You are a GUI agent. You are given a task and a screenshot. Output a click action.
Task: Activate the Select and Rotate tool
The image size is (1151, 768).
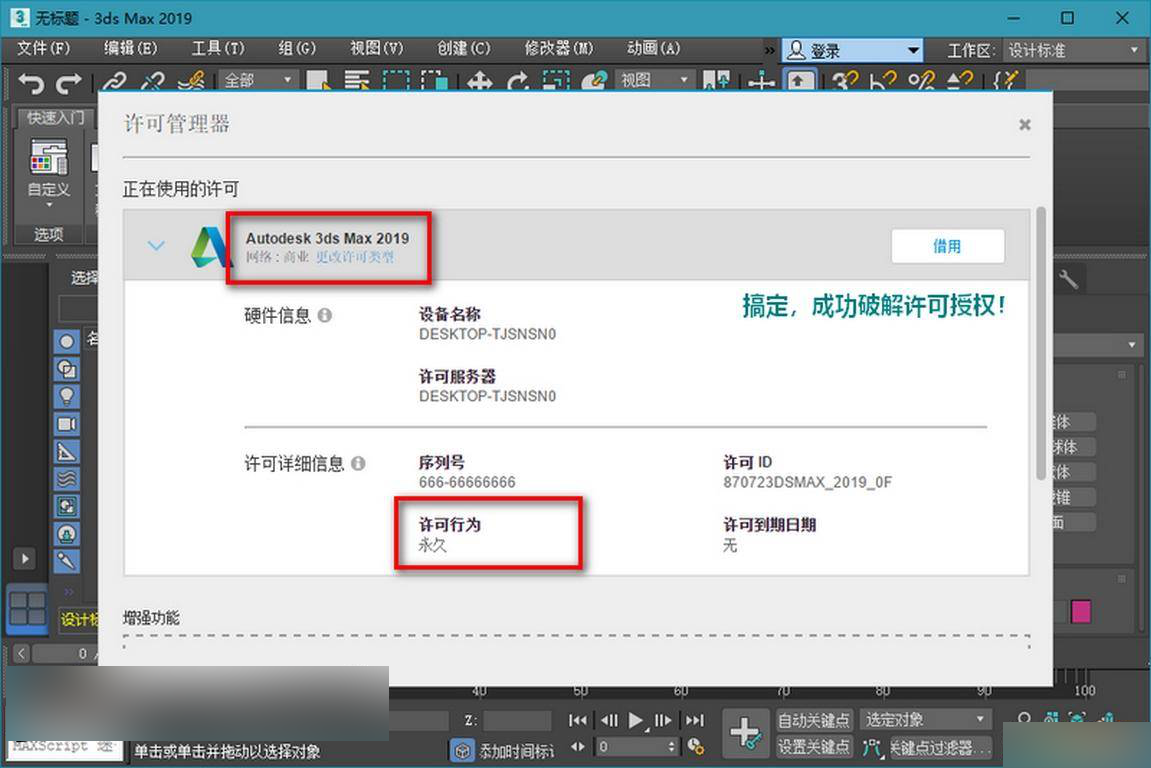click(x=518, y=81)
